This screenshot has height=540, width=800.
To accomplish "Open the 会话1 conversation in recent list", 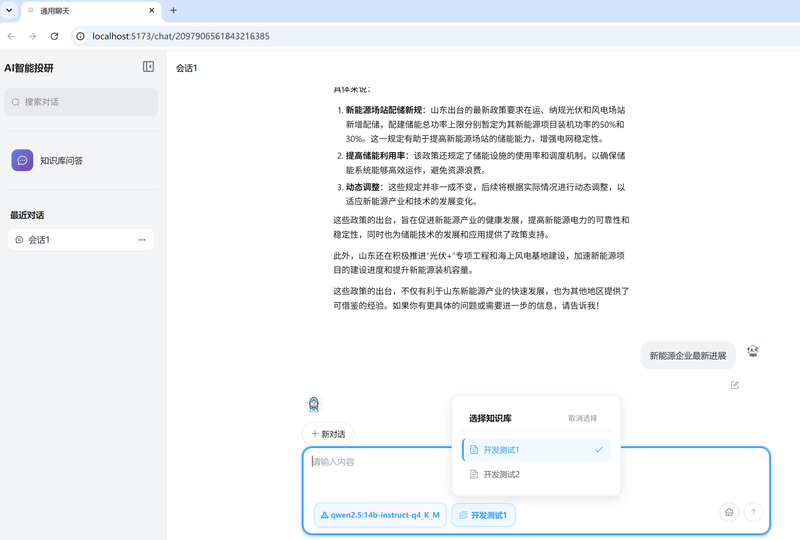I will point(81,240).
